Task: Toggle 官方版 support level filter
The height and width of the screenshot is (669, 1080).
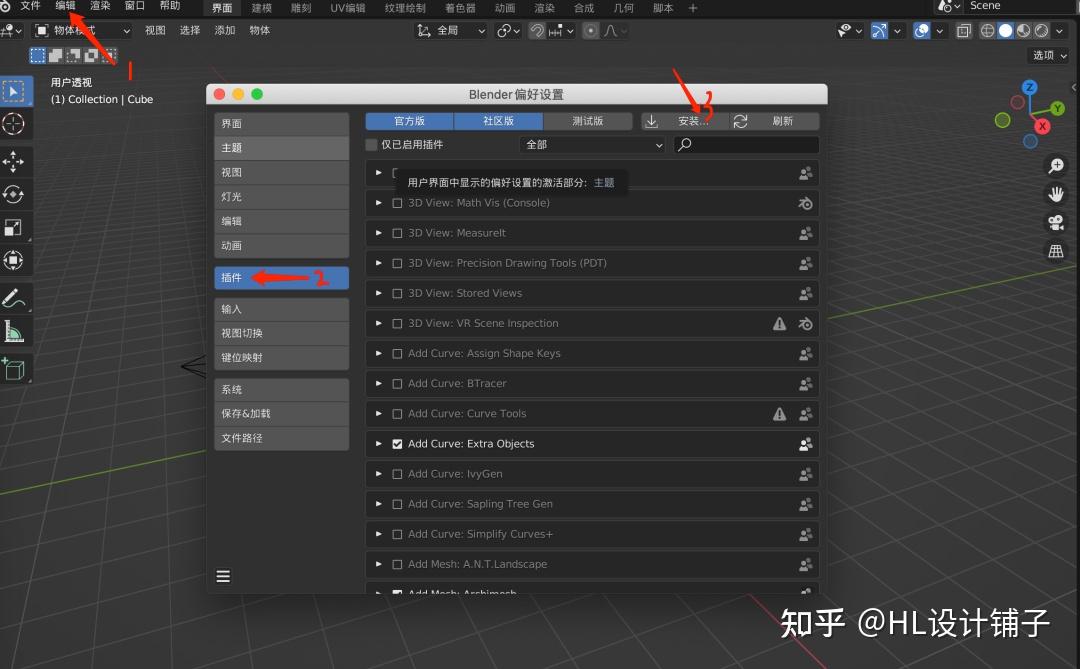Action: (x=409, y=121)
